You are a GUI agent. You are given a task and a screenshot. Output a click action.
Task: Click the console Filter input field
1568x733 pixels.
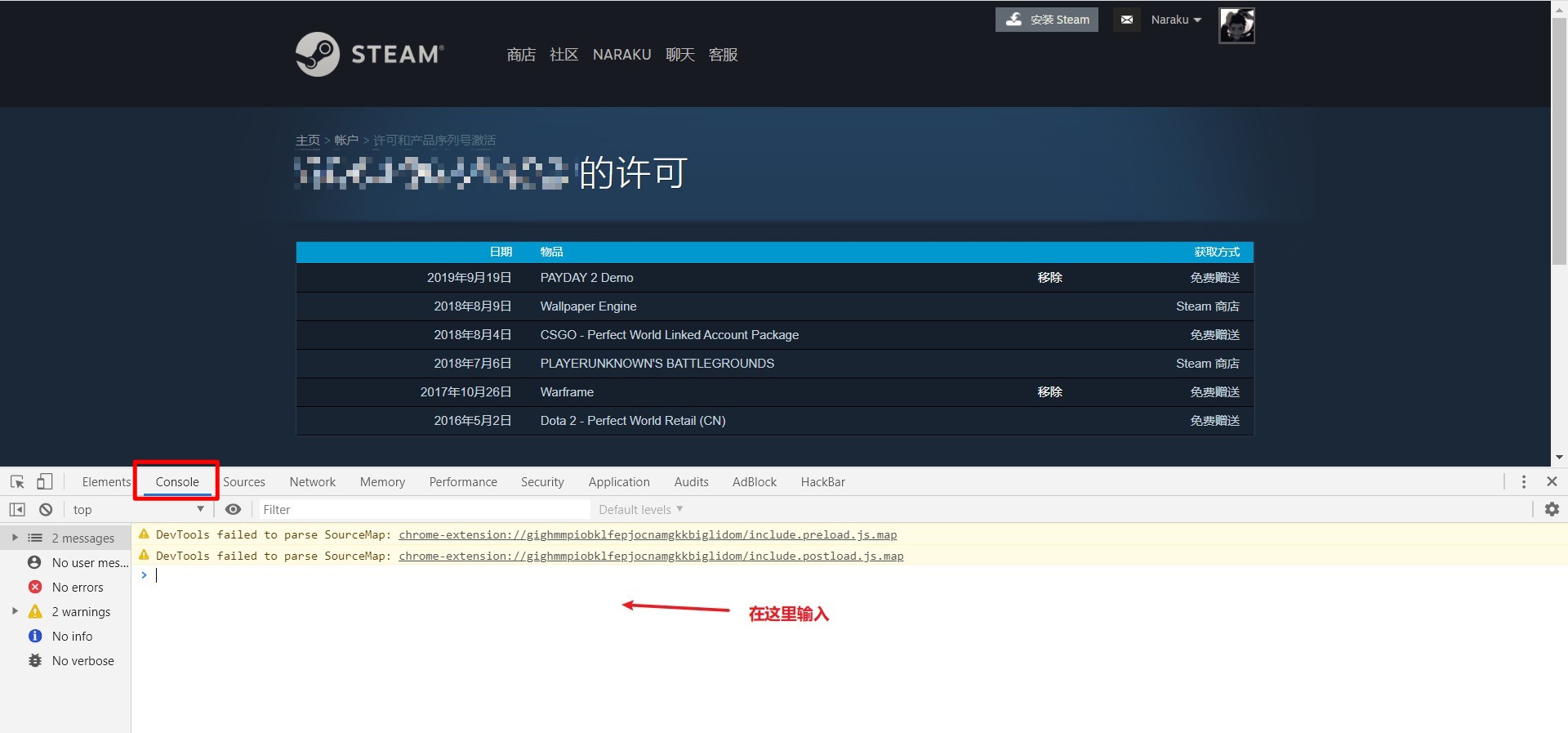point(424,509)
